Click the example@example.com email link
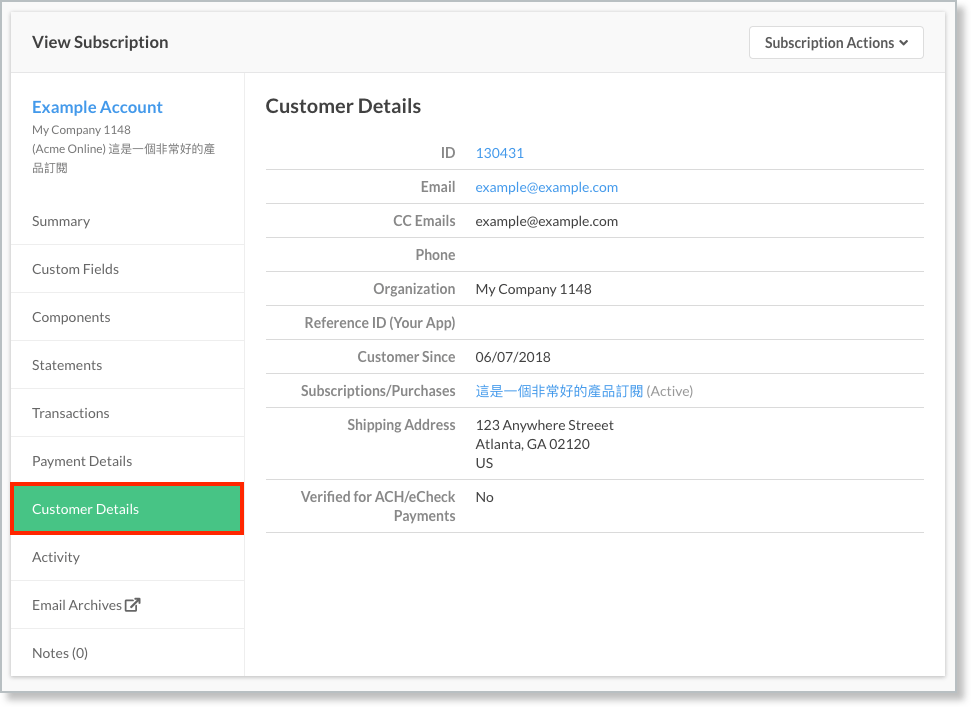Viewport: 971px width, 707px height. pyautogui.click(x=546, y=187)
